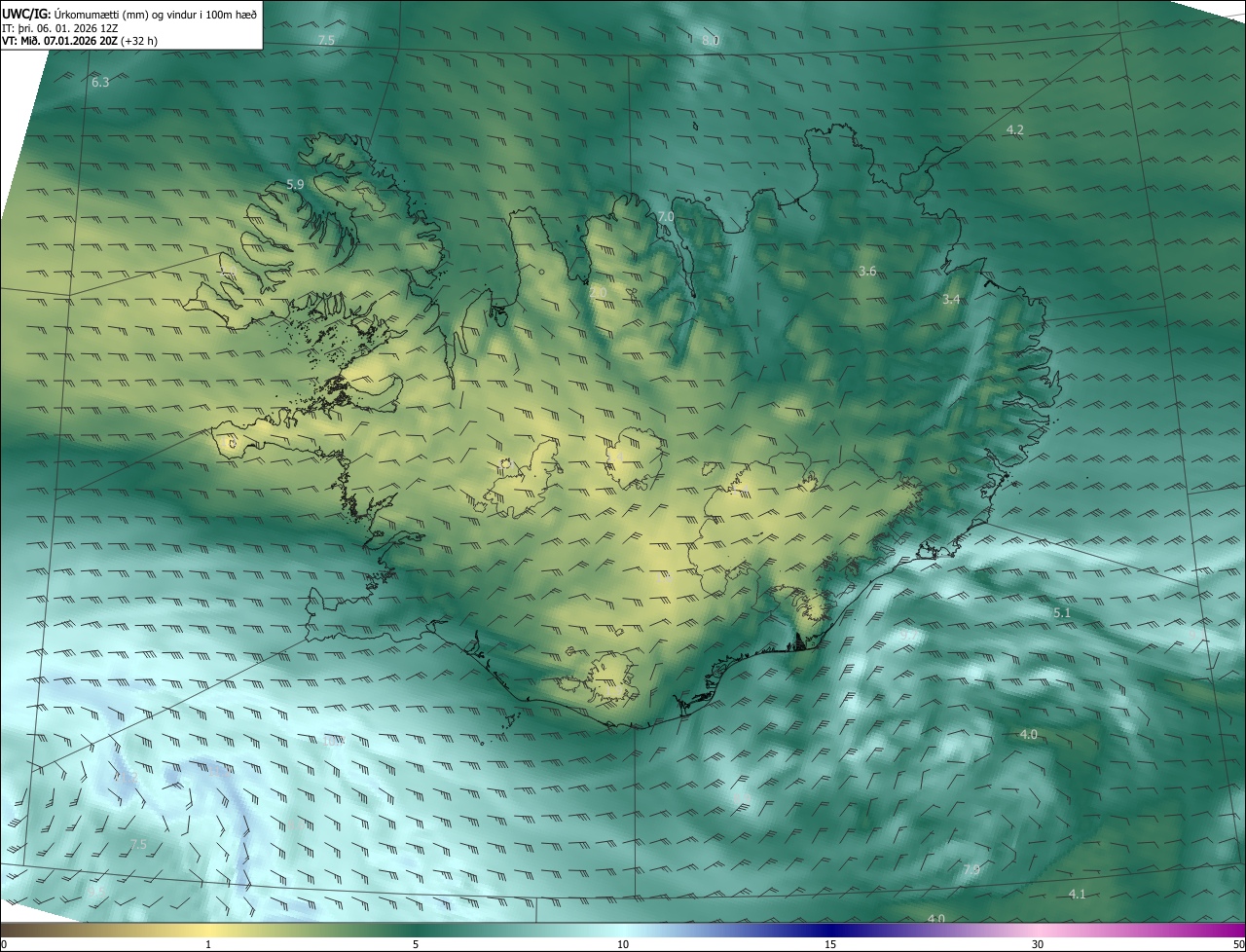
Task: Click the color scale tick label '5'
Action: click(416, 944)
